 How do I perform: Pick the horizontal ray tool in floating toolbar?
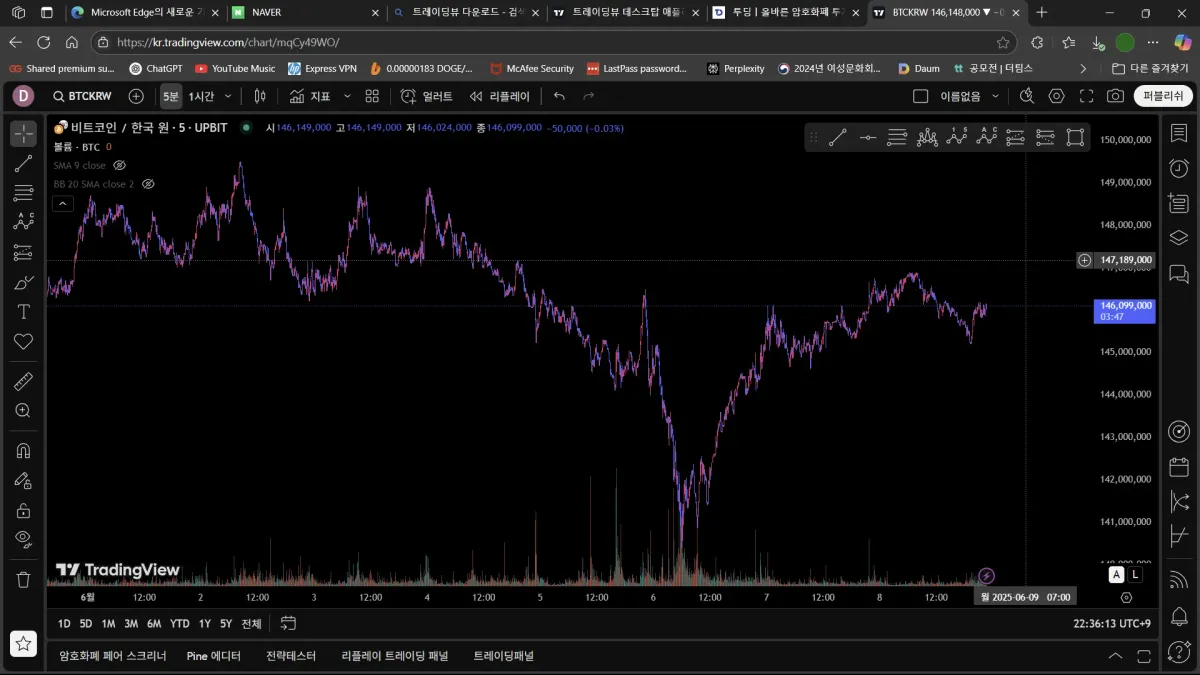pos(868,138)
